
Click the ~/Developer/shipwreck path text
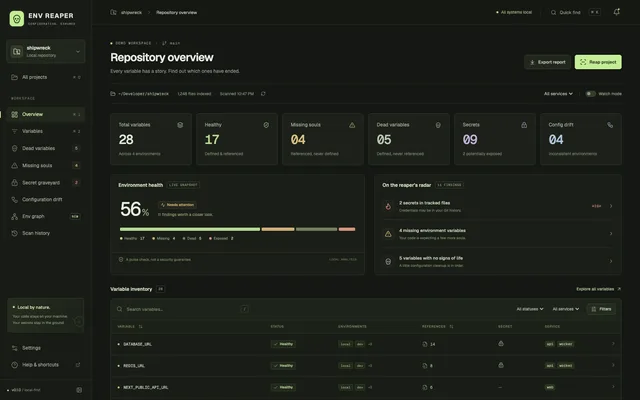click(143, 94)
